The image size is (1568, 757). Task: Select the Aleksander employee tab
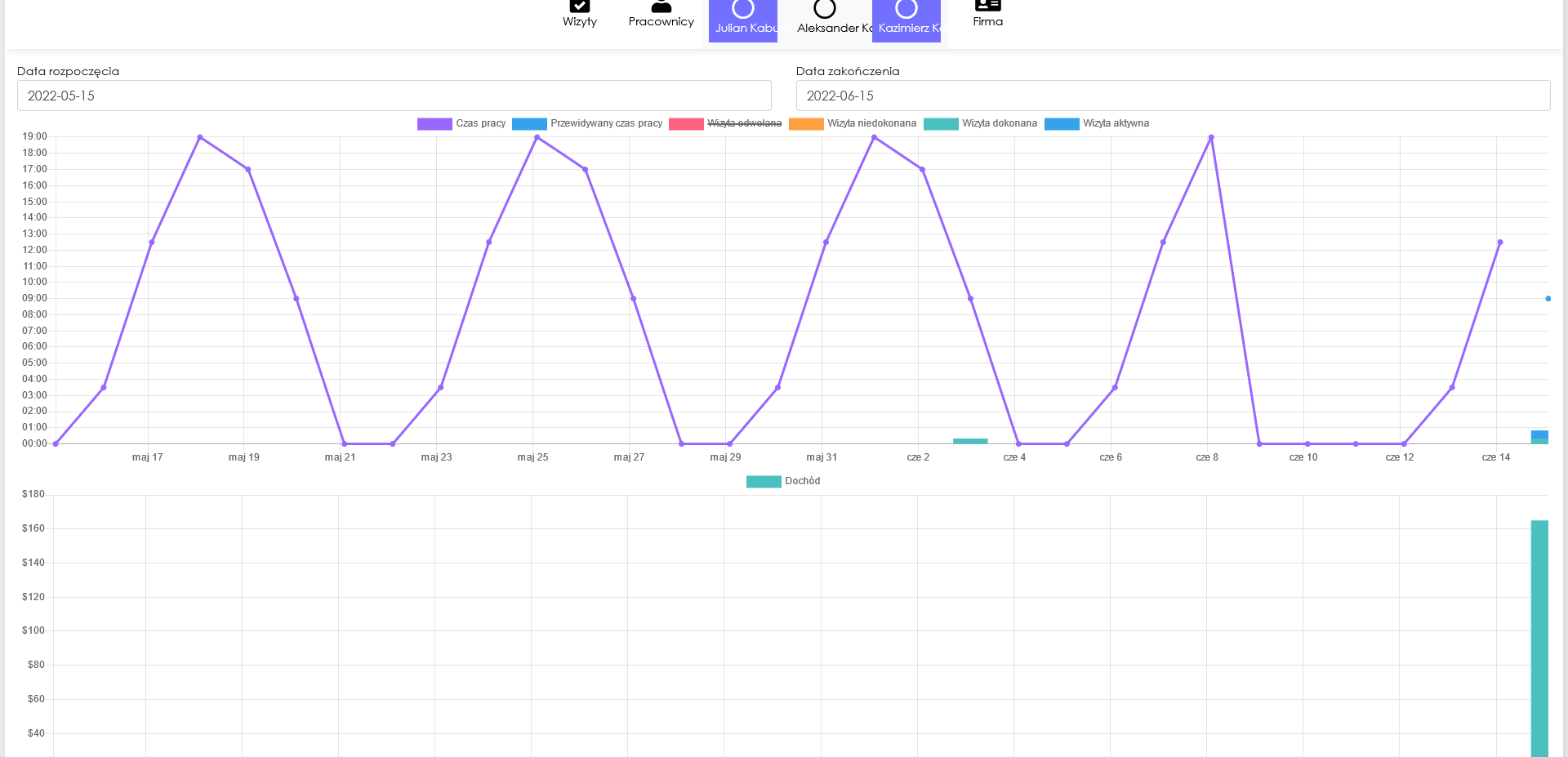(x=825, y=20)
